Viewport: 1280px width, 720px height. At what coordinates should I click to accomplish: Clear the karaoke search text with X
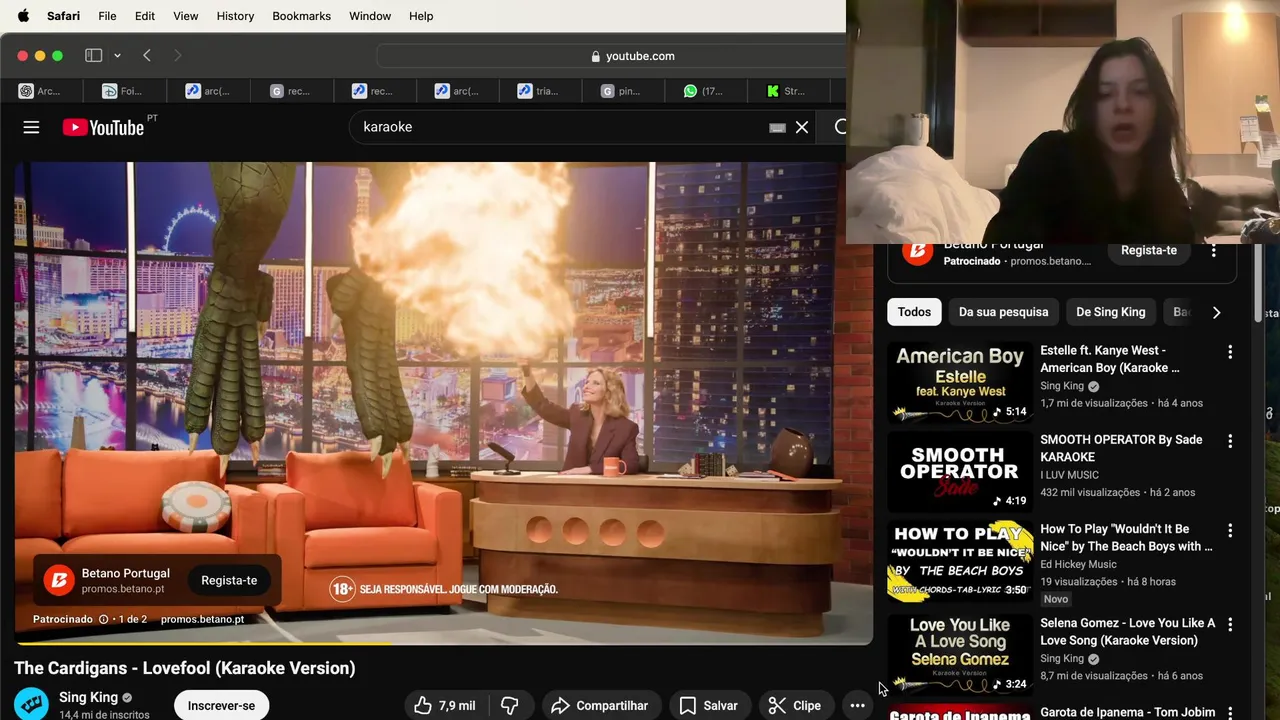click(x=802, y=127)
